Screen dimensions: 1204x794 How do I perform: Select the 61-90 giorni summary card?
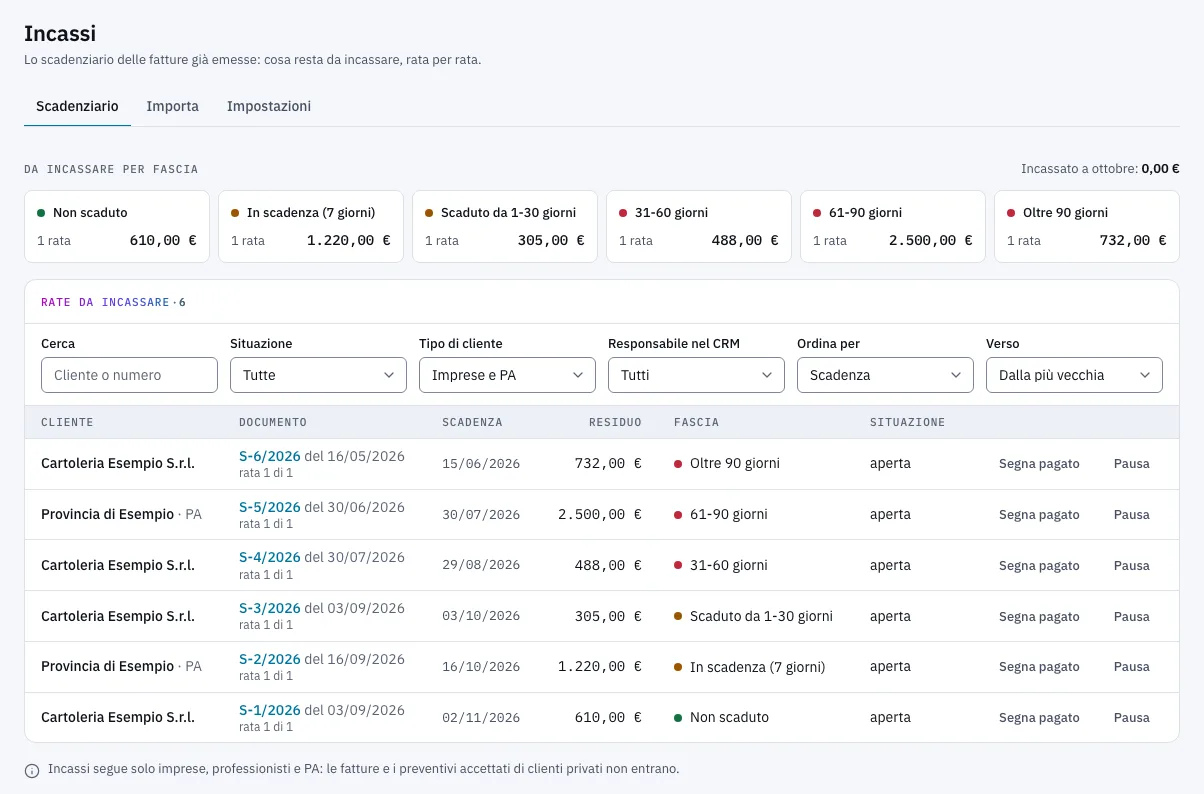click(893, 227)
